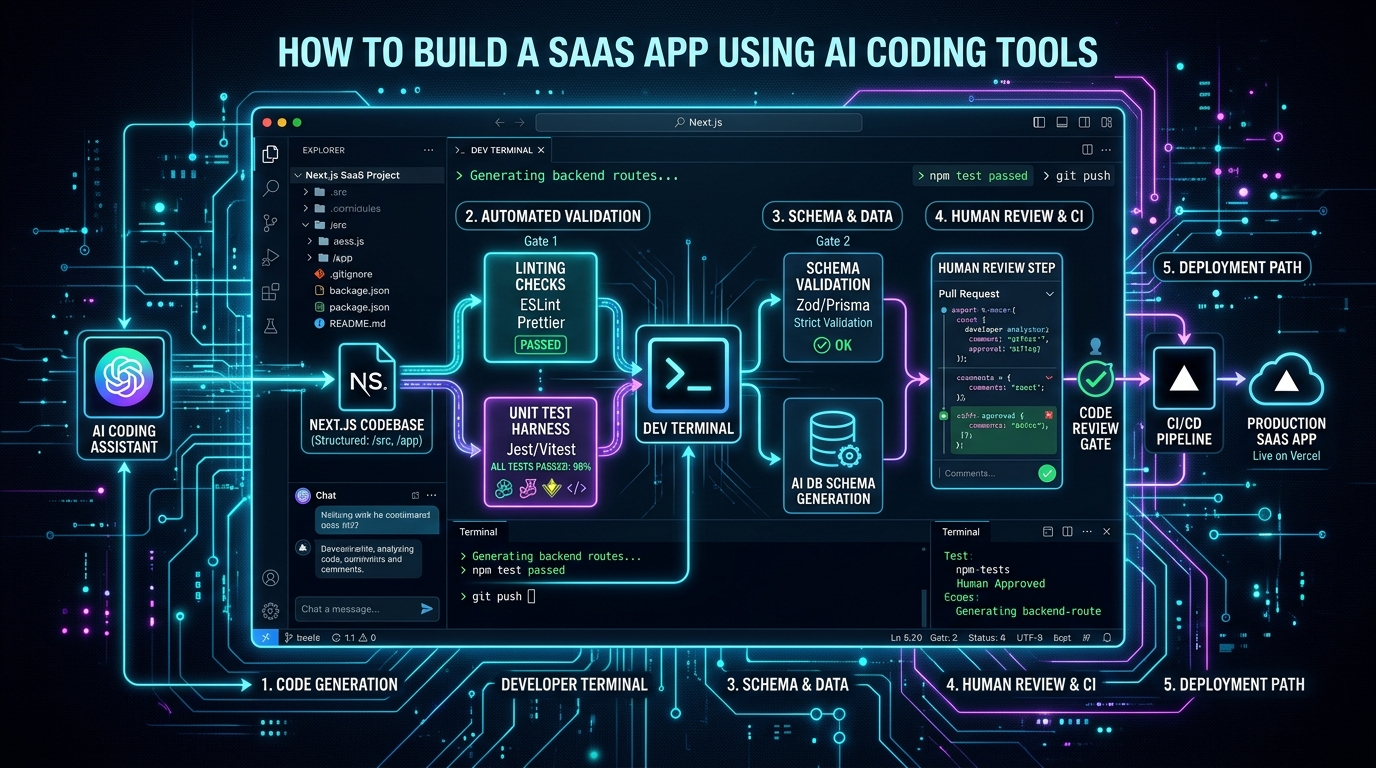
Task: Close the terminal panel showing Human Approved
Action: (1106, 532)
